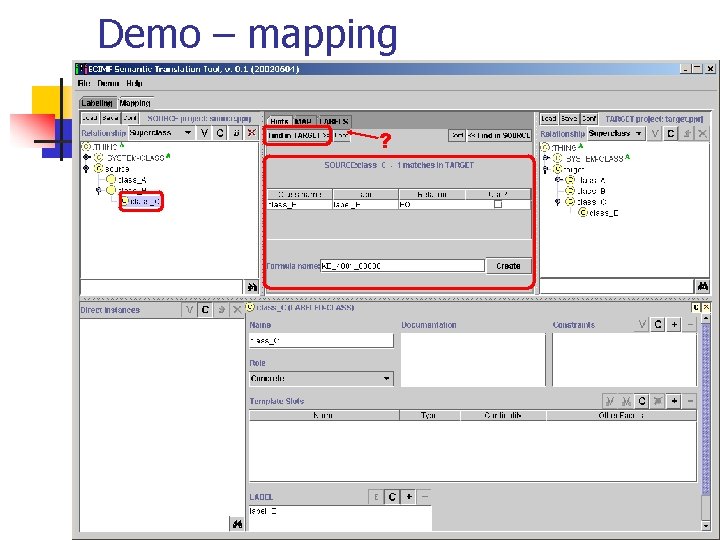Click the scroll-down arrow of class form

tap(706, 525)
